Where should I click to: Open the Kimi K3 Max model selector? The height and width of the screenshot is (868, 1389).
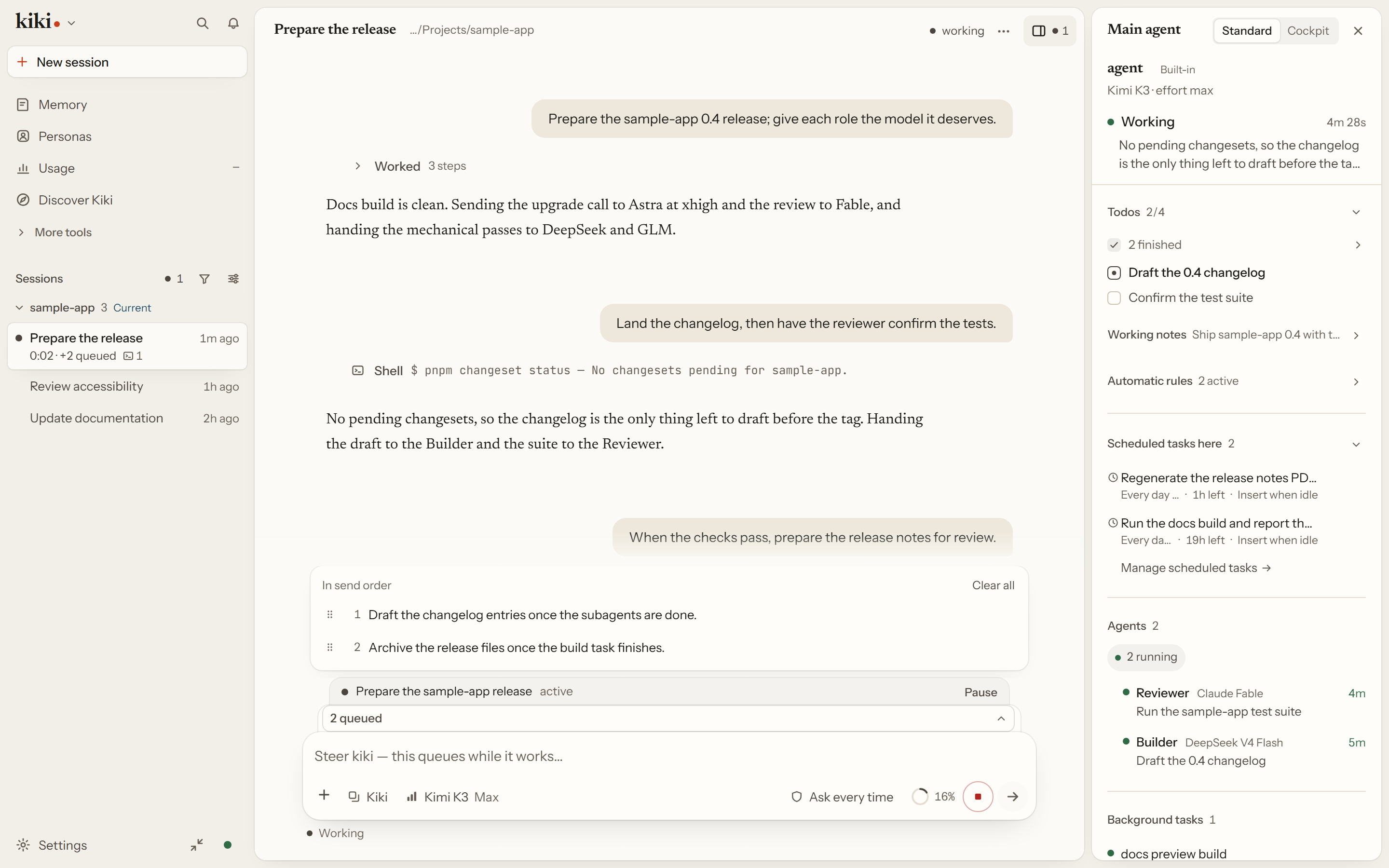453,797
